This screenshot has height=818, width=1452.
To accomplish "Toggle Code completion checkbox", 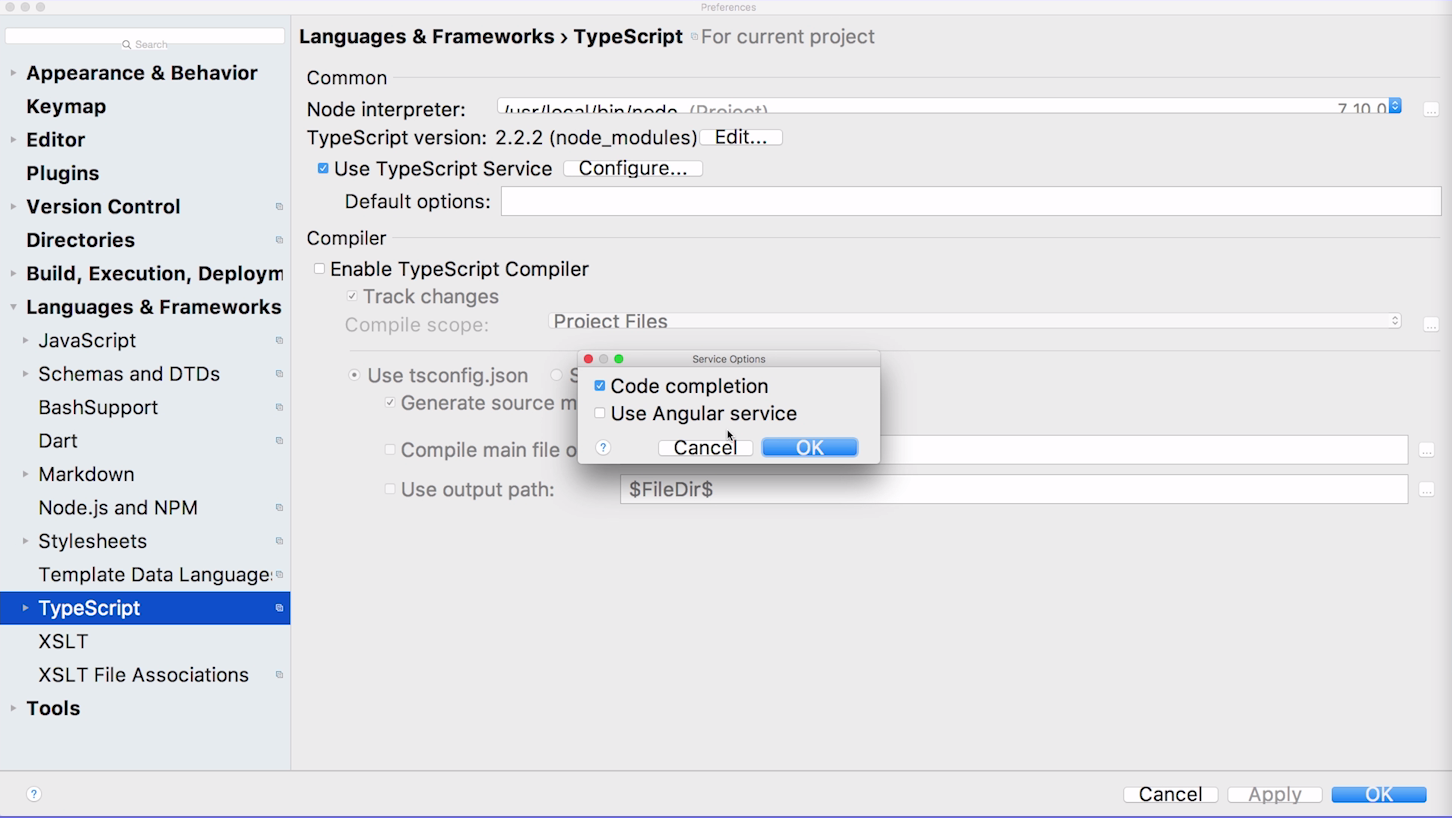I will [x=600, y=386].
